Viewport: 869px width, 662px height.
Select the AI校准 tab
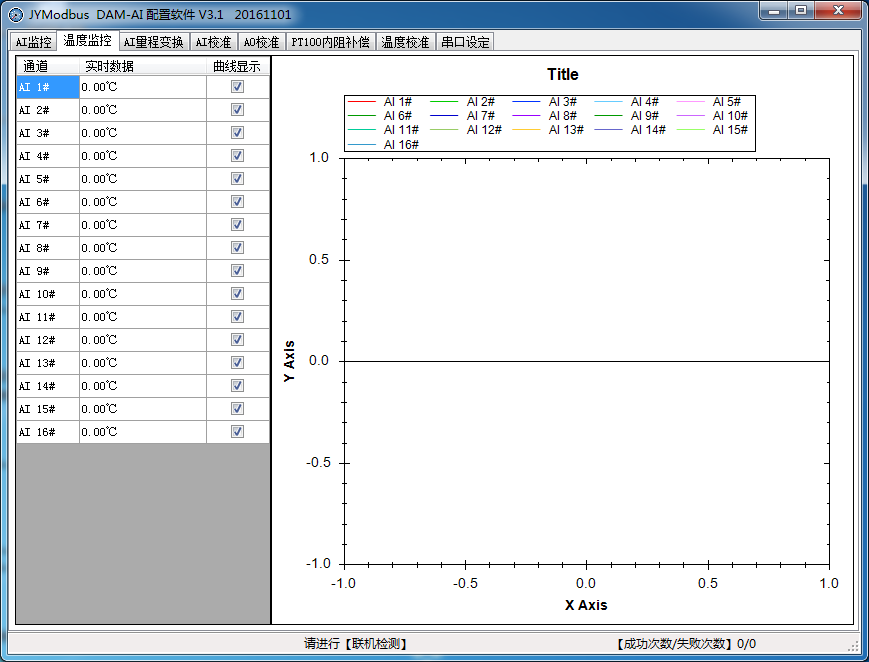pos(212,42)
